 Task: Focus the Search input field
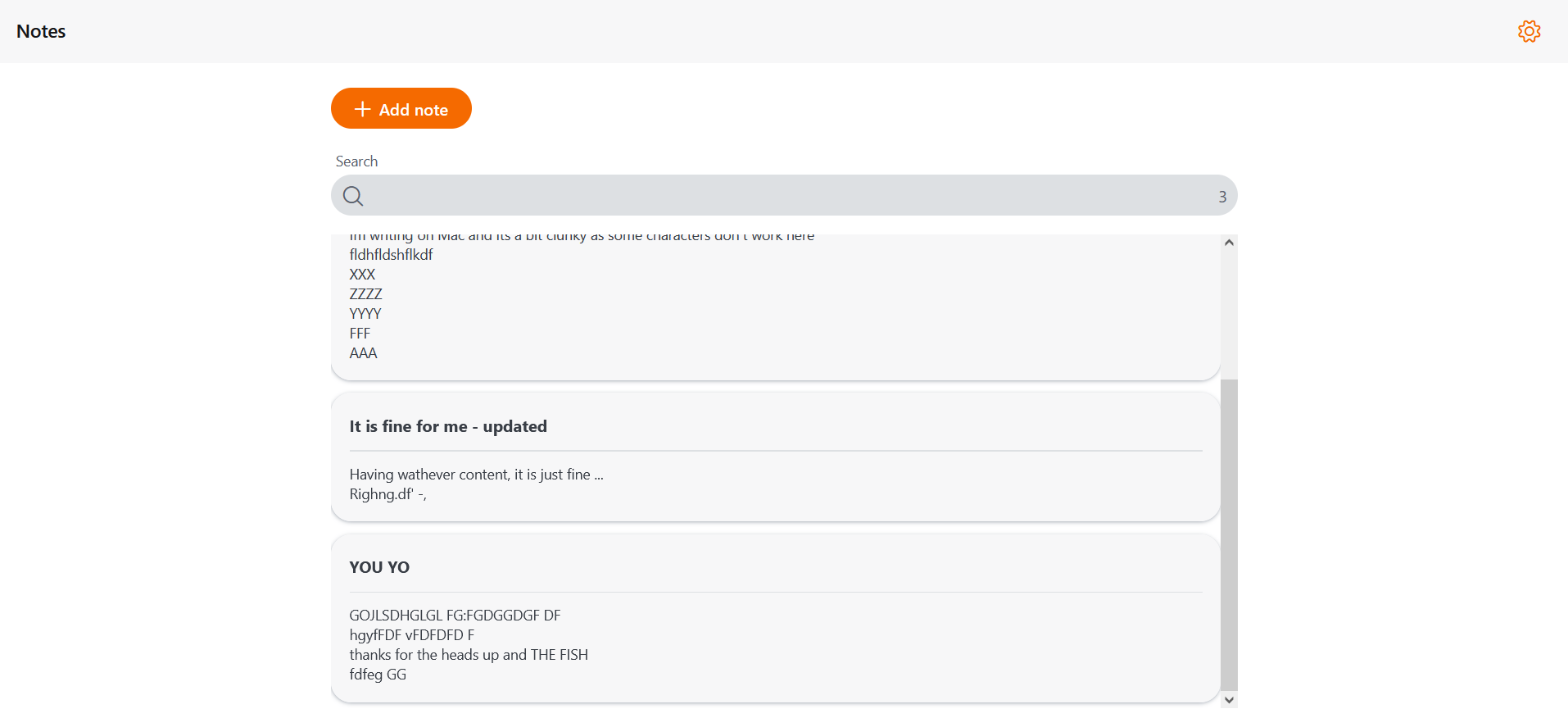point(784,195)
